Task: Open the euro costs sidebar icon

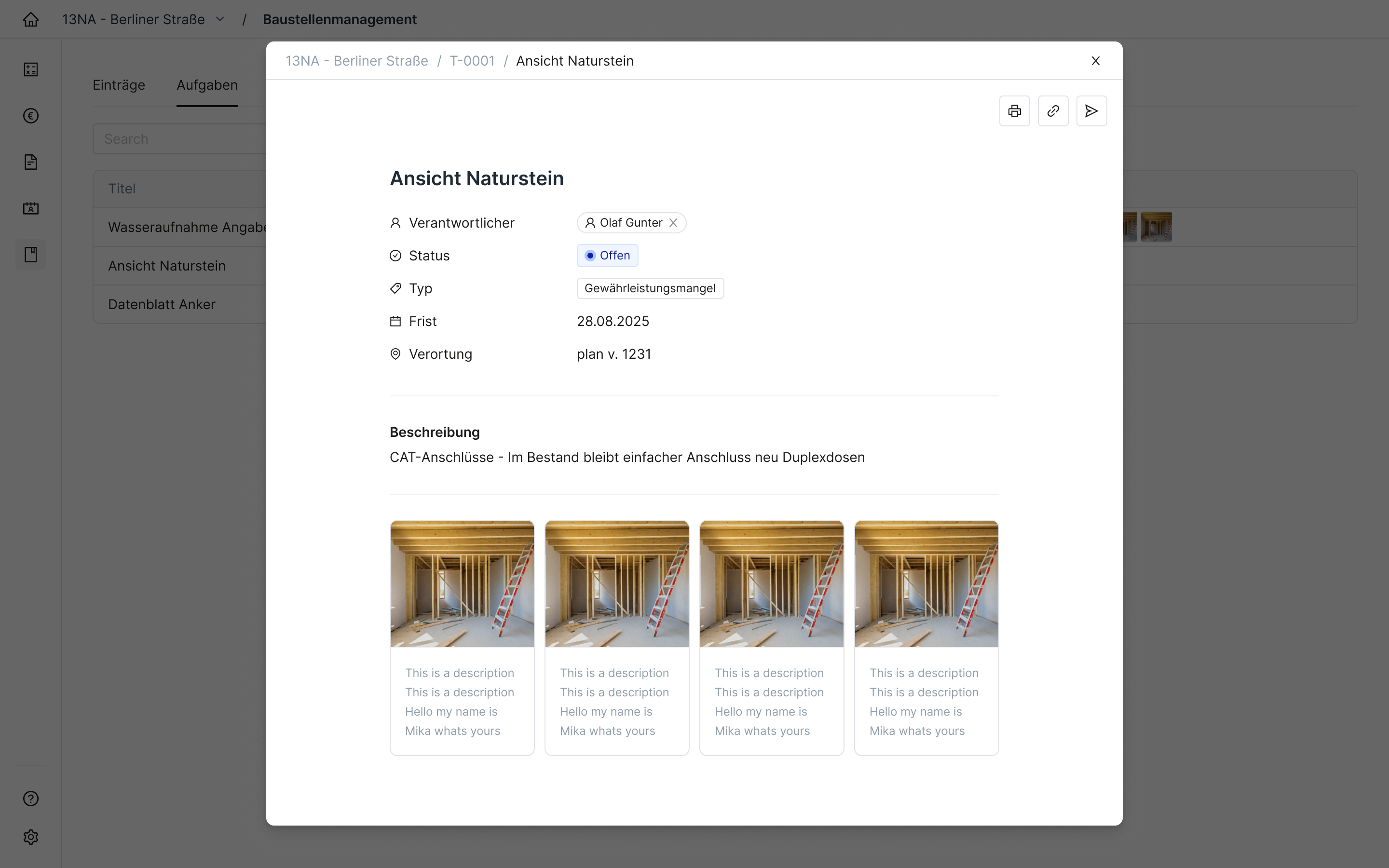Action: [31, 116]
